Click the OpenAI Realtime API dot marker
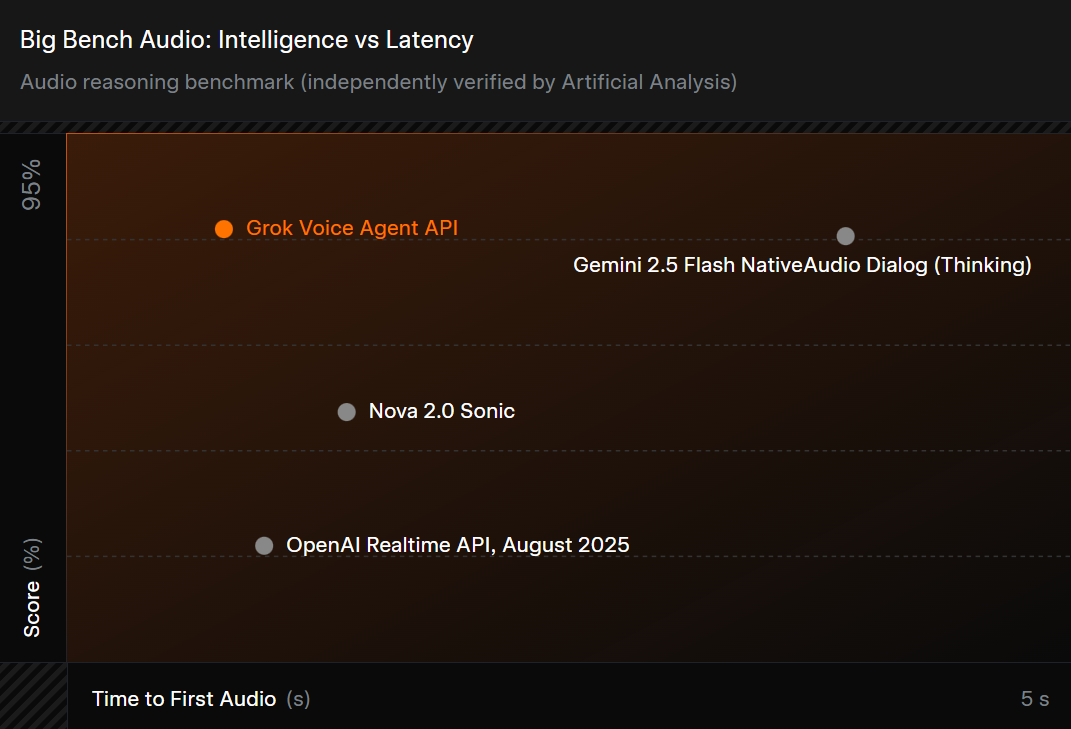Image resolution: width=1071 pixels, height=729 pixels. pyautogui.click(x=264, y=545)
